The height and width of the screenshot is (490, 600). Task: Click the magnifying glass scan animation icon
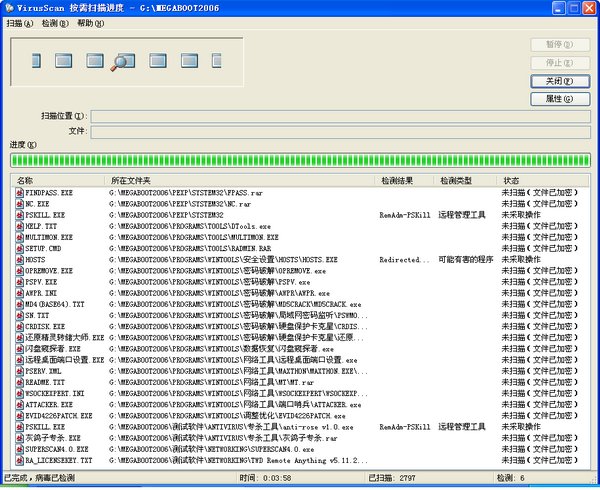coord(123,62)
